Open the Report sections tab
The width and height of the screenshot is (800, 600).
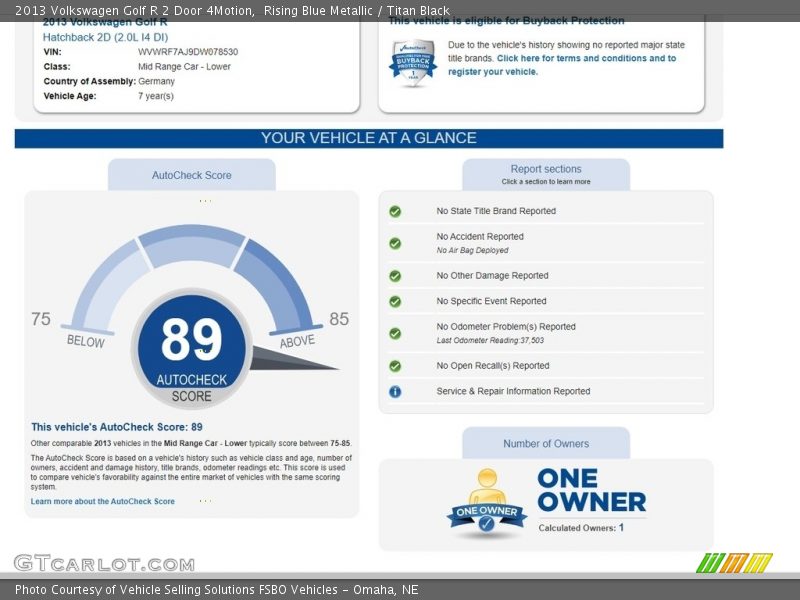click(x=546, y=174)
